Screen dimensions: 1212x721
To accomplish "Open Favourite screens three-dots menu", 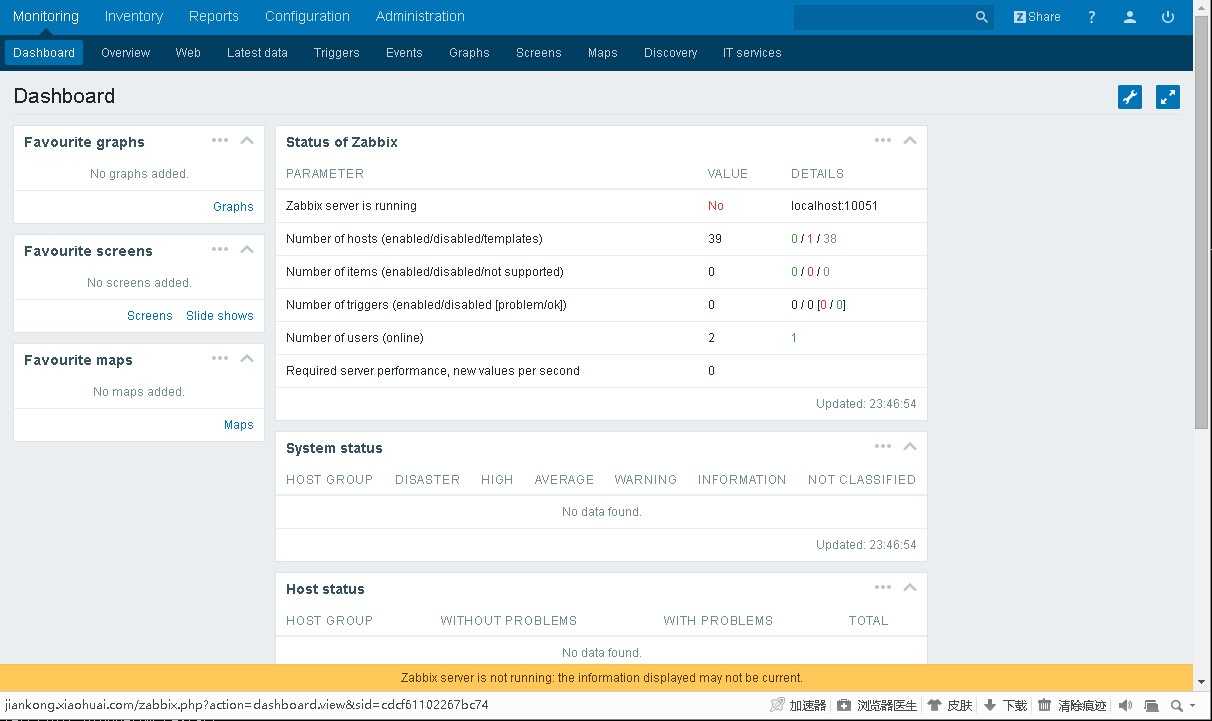I will 220,250.
